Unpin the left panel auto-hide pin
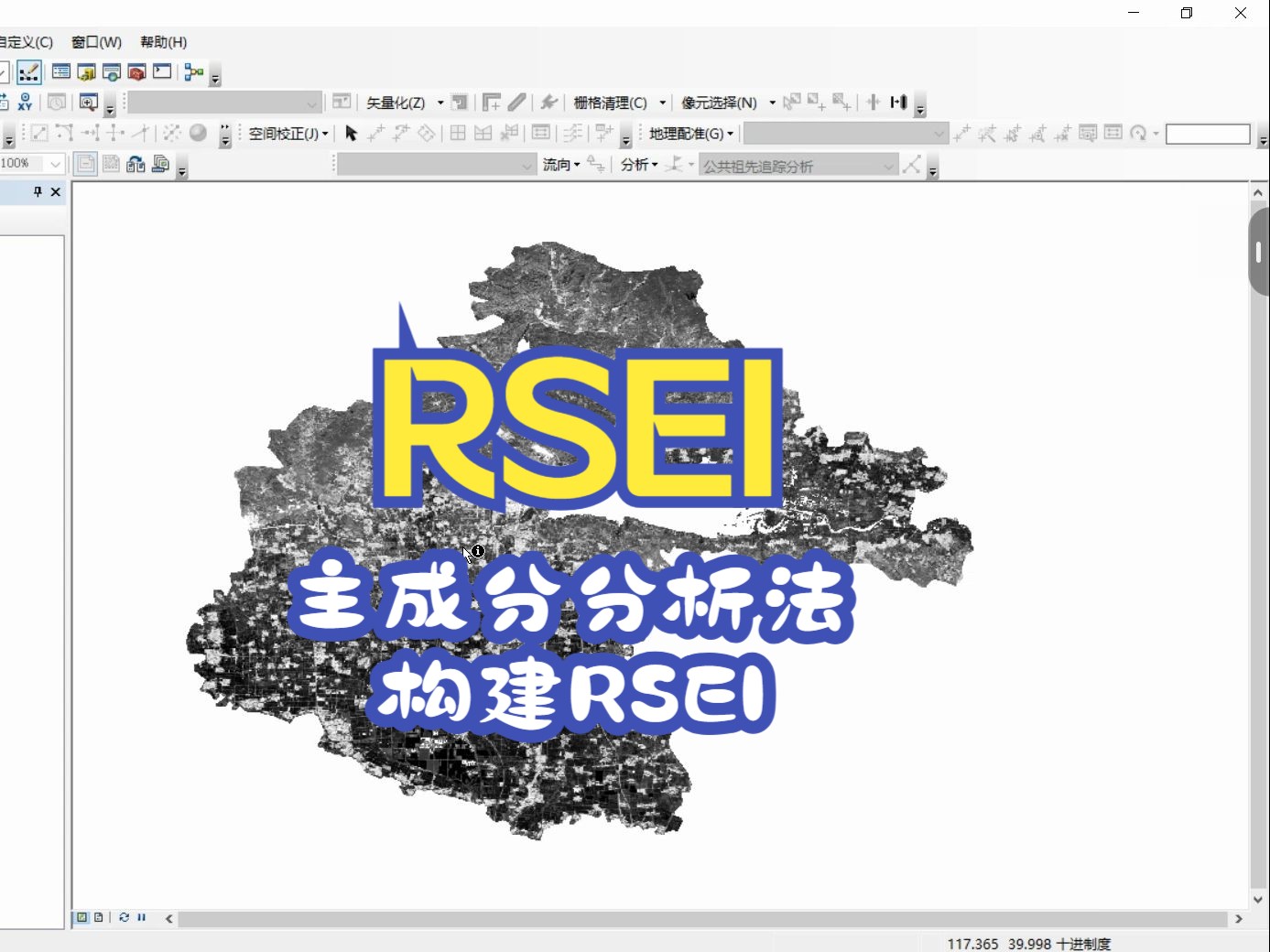This screenshot has height=952, width=1270. [x=38, y=192]
